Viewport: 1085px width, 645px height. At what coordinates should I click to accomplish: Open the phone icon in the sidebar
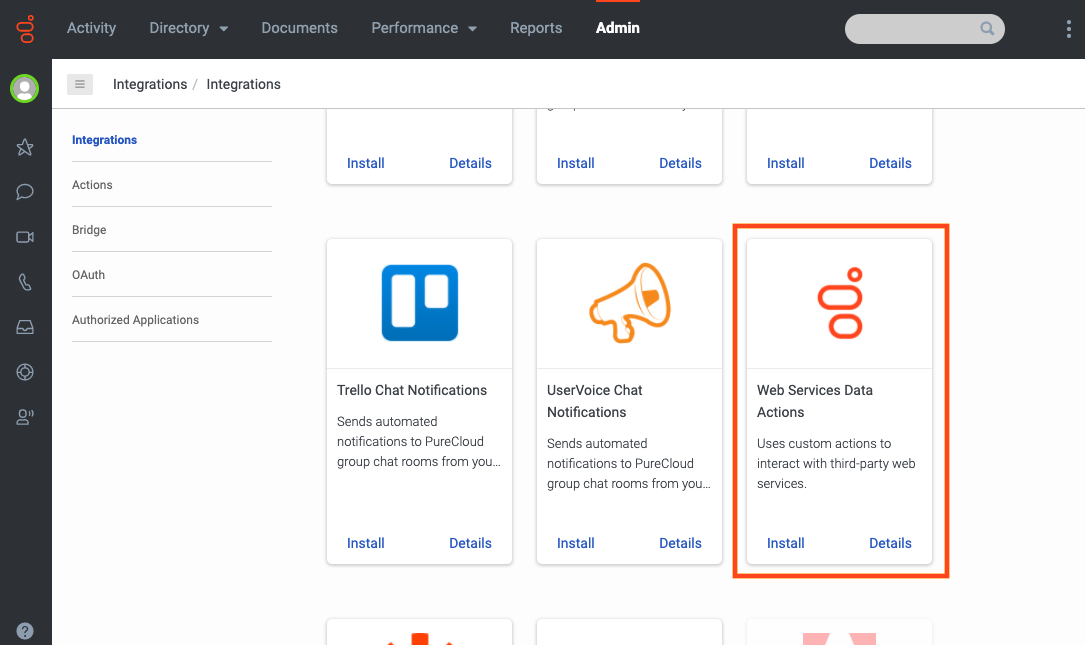click(x=25, y=281)
